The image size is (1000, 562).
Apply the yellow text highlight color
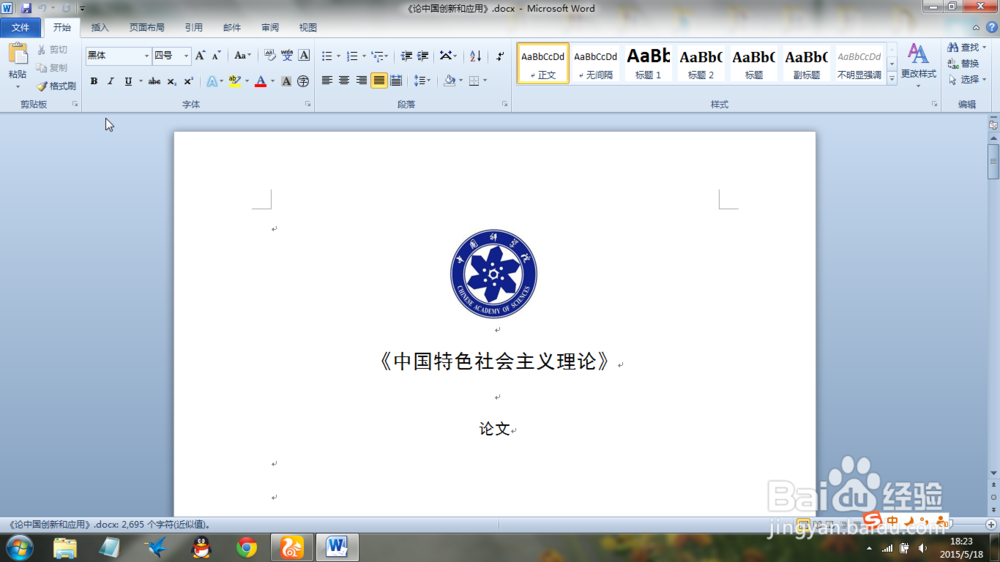pos(235,81)
